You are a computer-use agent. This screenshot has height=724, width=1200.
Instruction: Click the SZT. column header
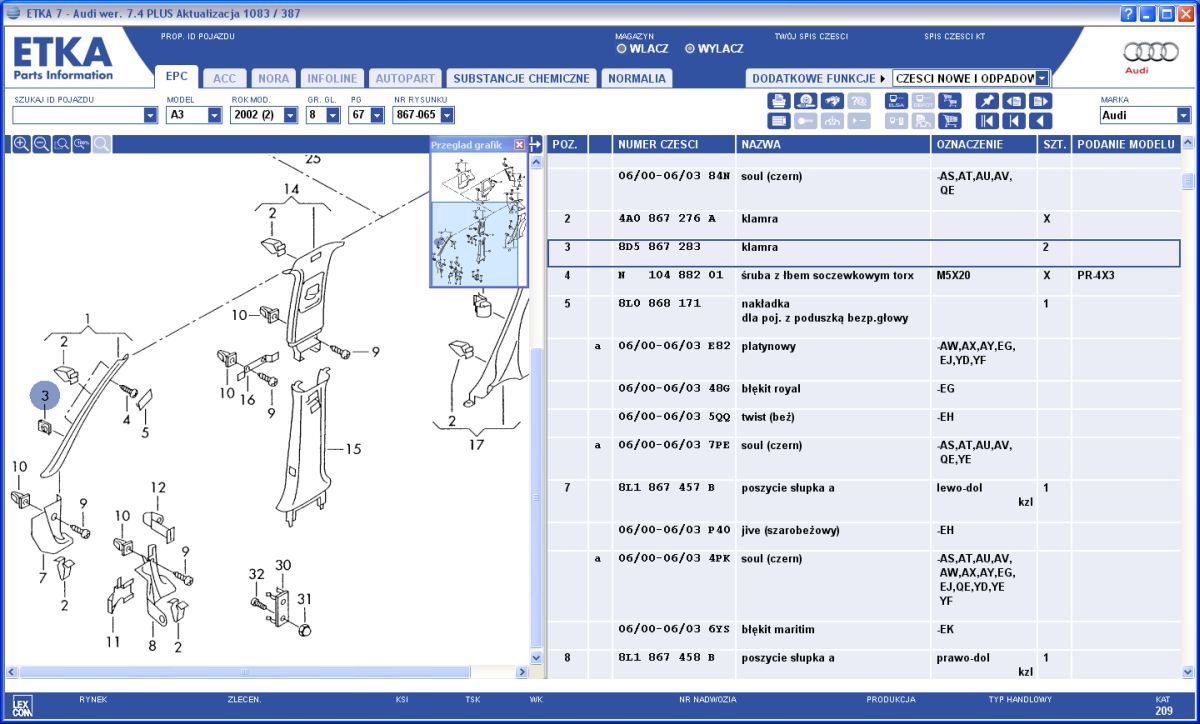click(1054, 144)
